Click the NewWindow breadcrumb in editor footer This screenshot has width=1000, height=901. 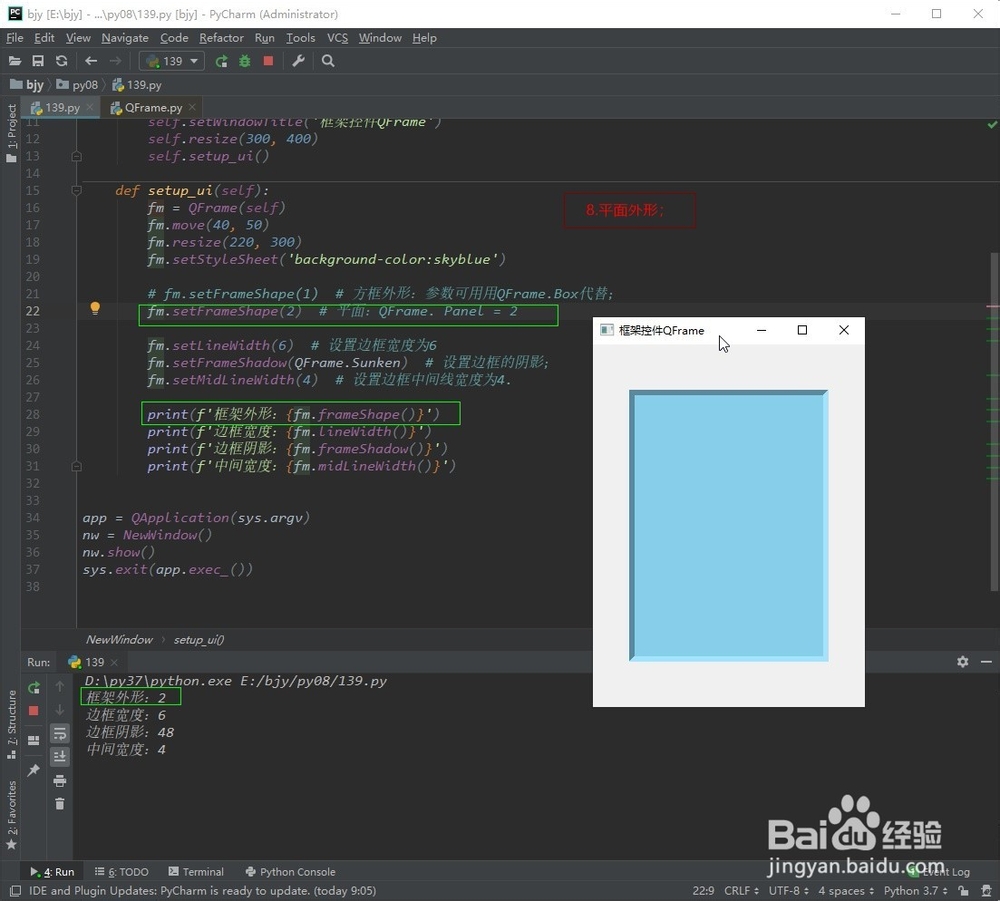[x=119, y=640]
